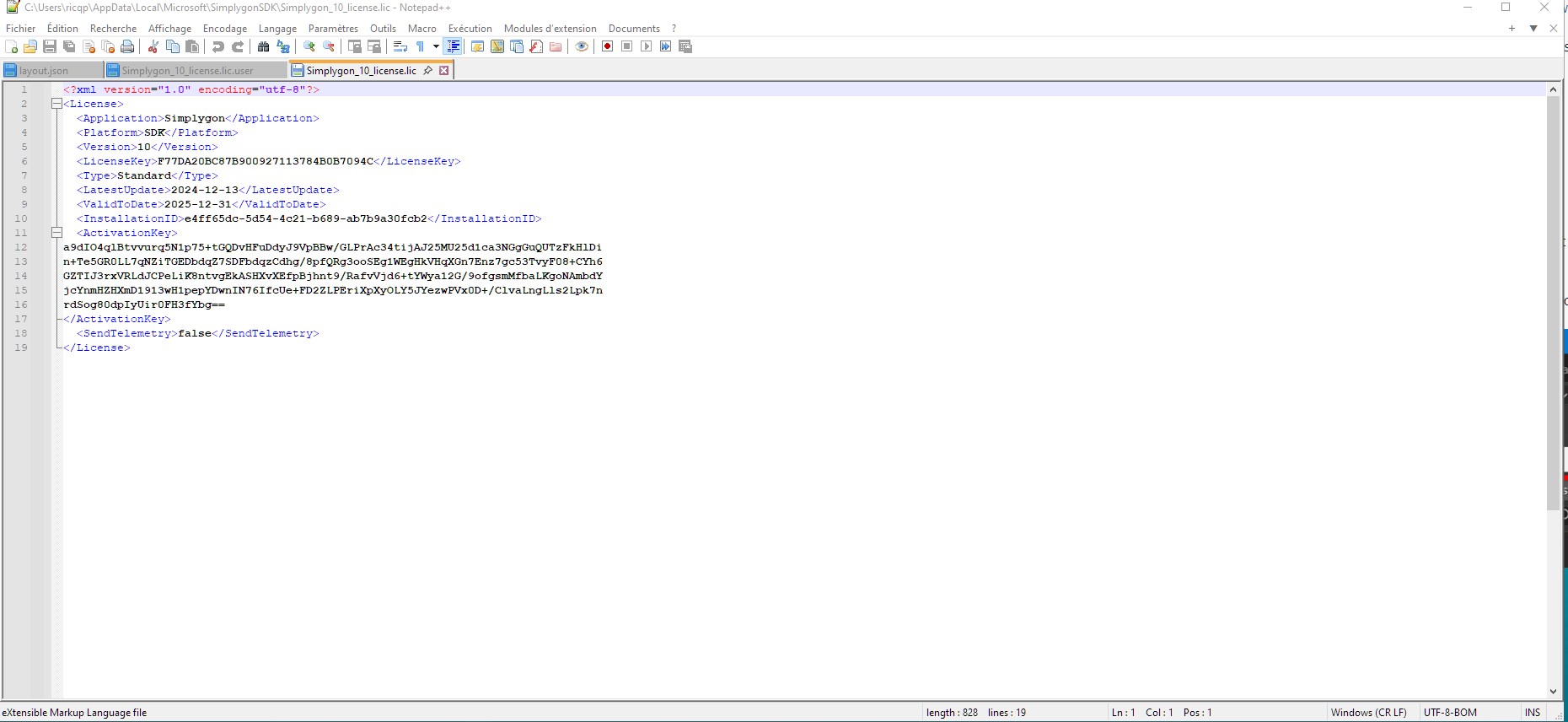Open the menu bar dropdown triangle
Viewport: 1568px width, 722px height.
[1533, 29]
